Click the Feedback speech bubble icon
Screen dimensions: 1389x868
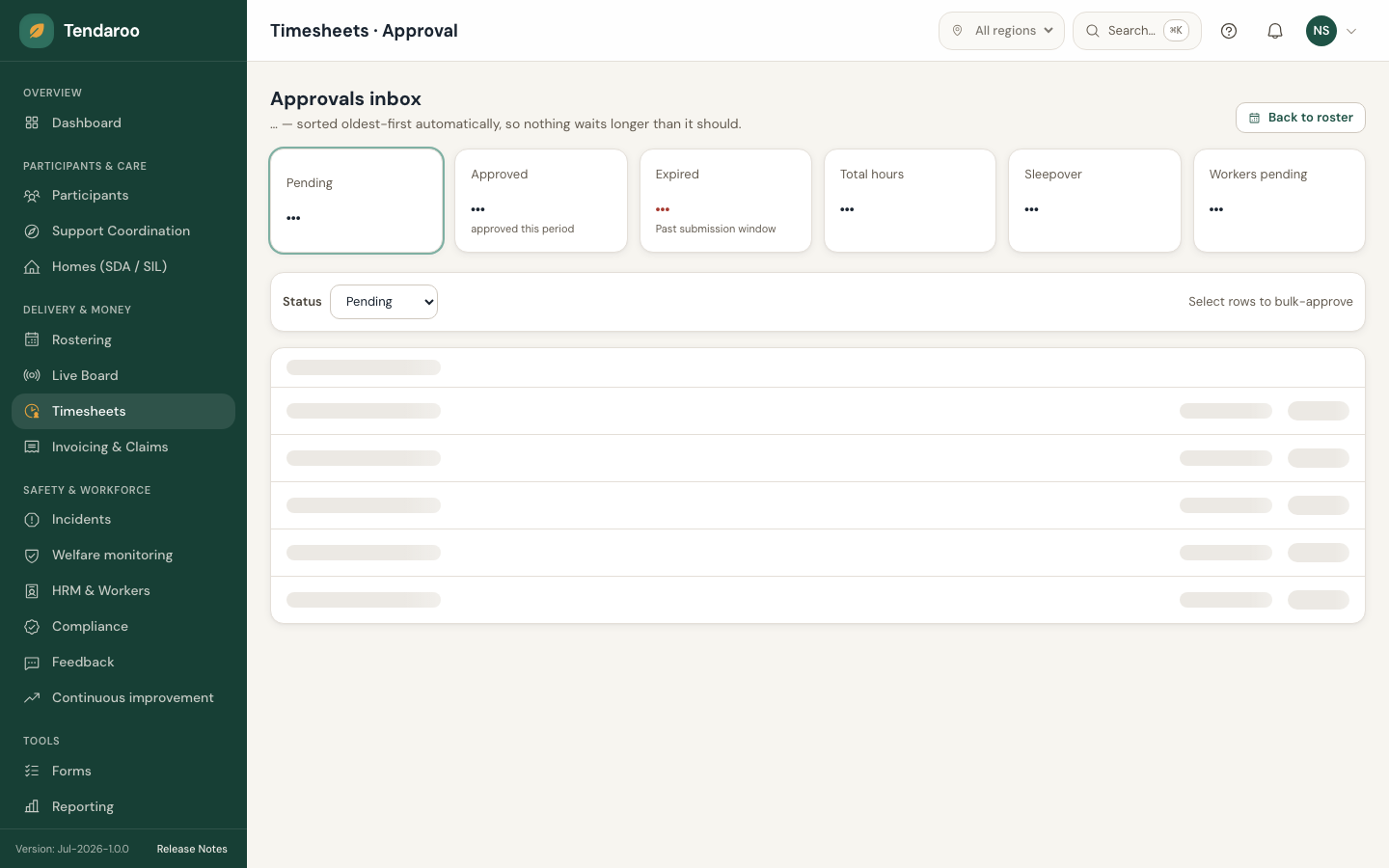pyautogui.click(x=32, y=663)
